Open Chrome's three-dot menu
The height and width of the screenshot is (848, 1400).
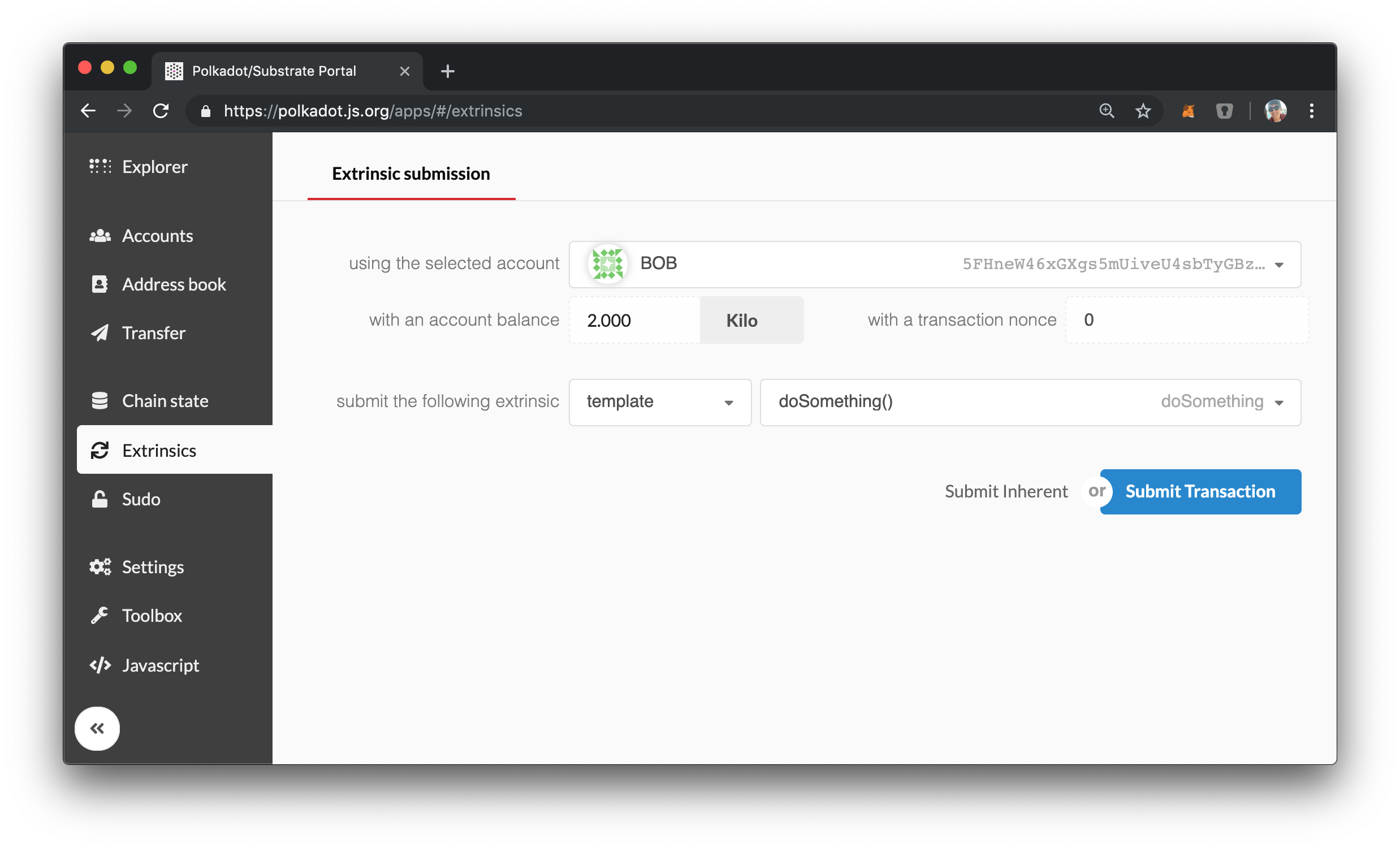click(x=1311, y=111)
